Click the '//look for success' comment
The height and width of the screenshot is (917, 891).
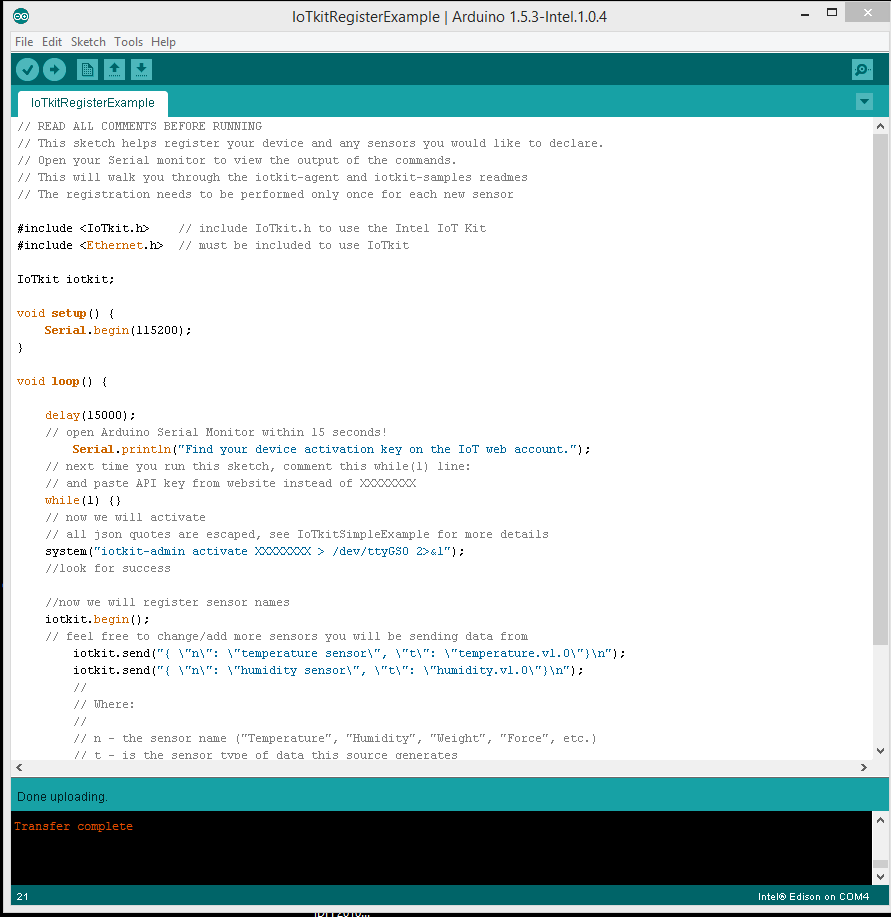pyautogui.click(x=108, y=568)
